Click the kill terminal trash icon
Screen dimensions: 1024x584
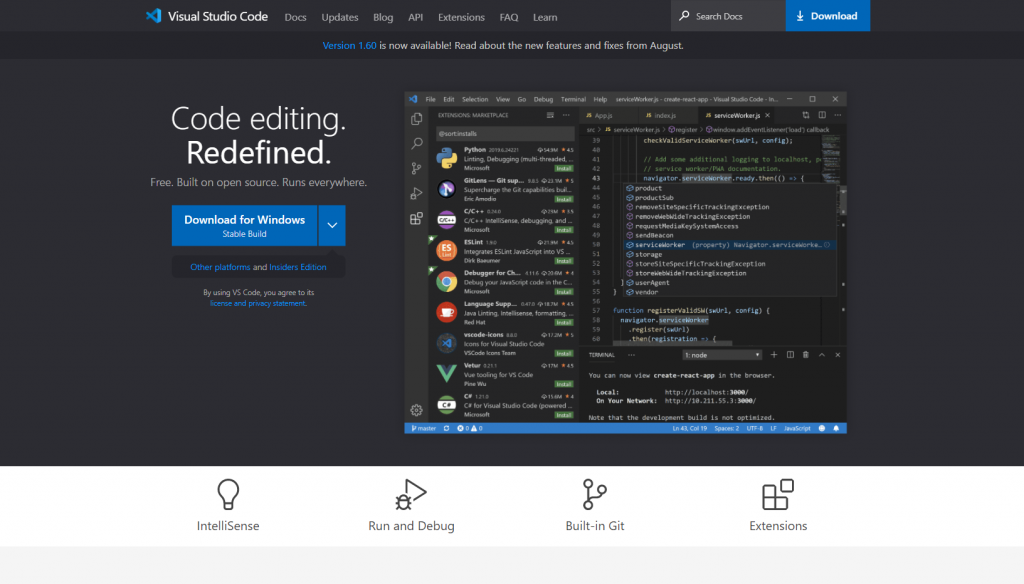click(x=806, y=355)
